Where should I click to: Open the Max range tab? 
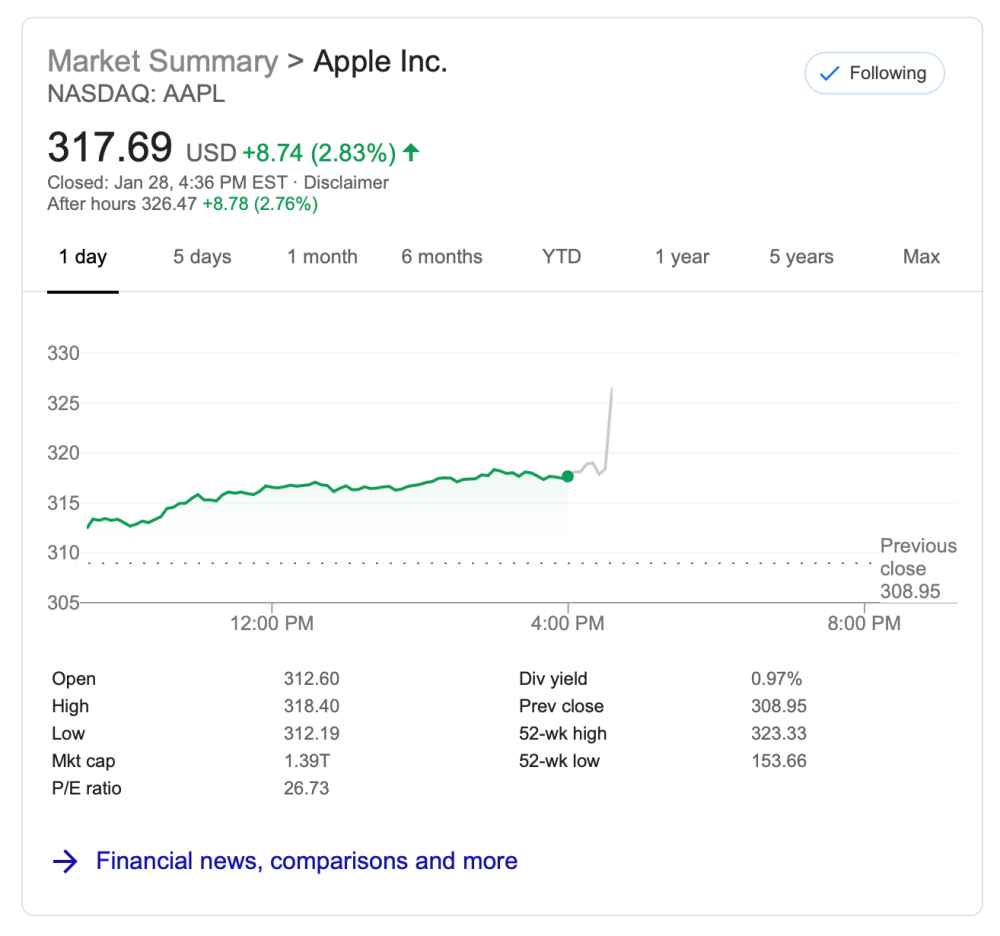pyautogui.click(x=921, y=257)
